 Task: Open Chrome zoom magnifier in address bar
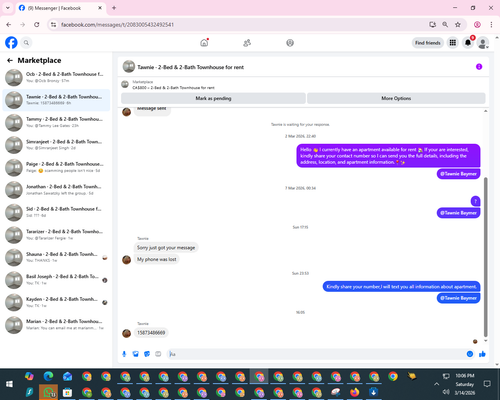point(445,25)
